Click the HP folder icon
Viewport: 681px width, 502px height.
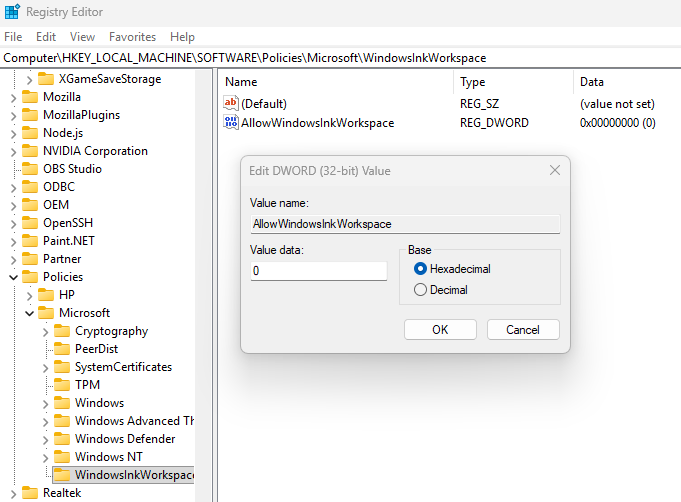coord(46,295)
